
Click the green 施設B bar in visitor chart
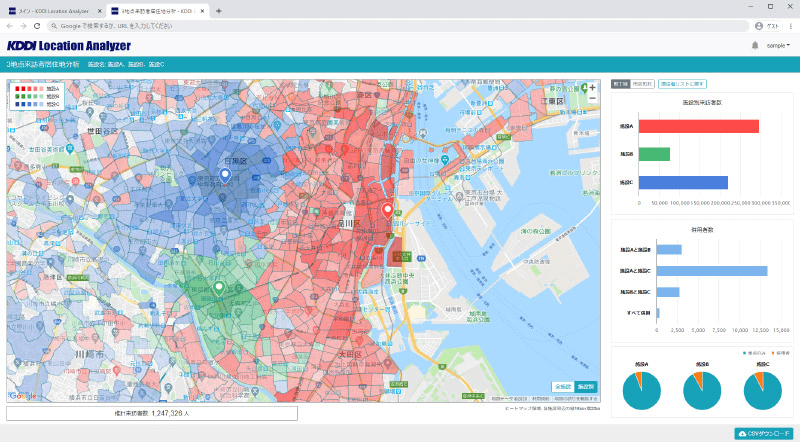pyautogui.click(x=655, y=154)
